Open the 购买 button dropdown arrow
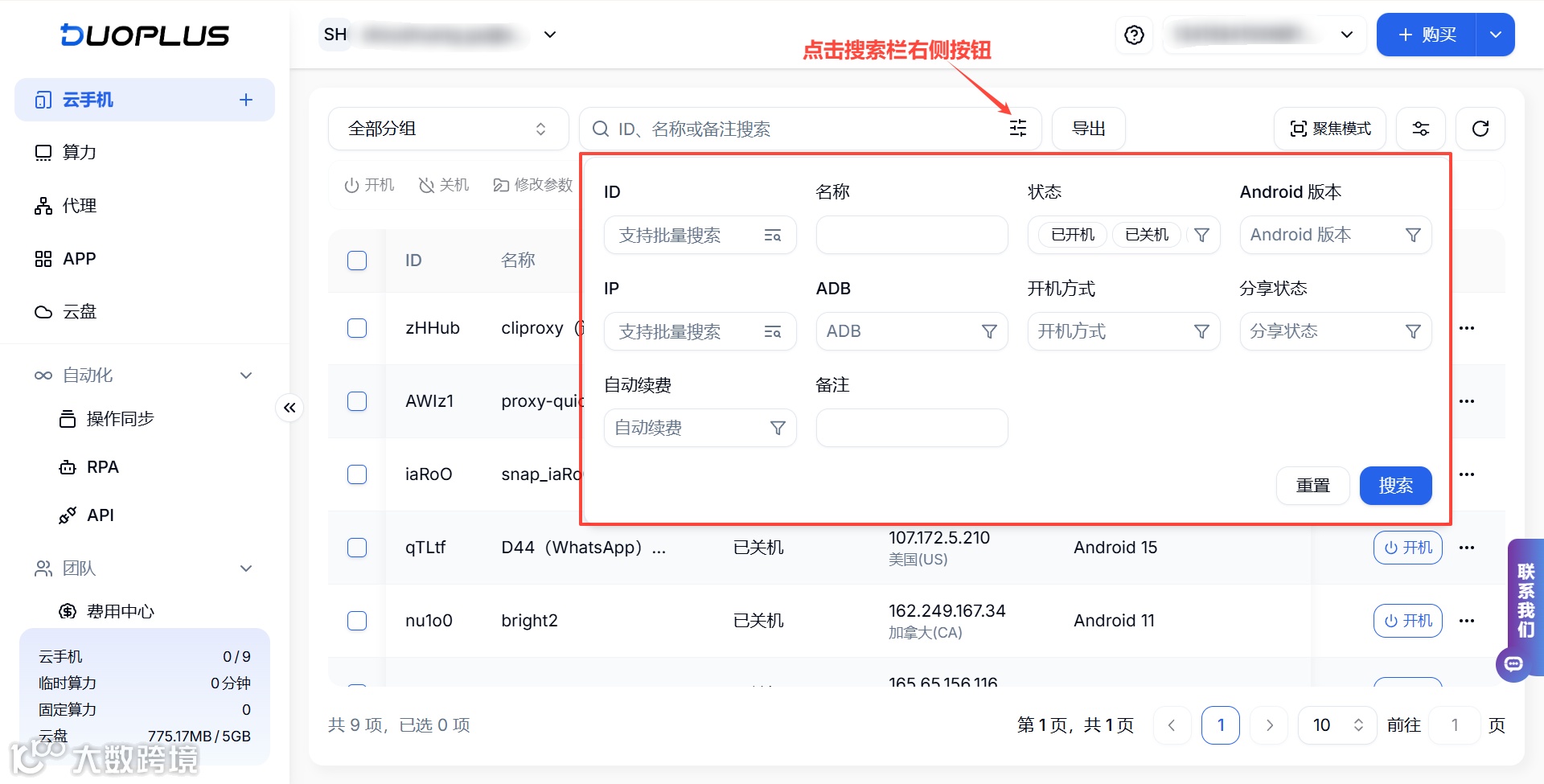 tap(1496, 35)
